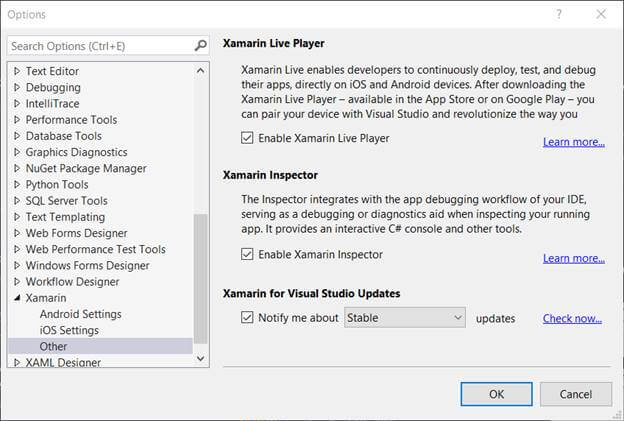Select the XAML Designer label
This screenshot has width=624, height=421.
(x=63, y=362)
